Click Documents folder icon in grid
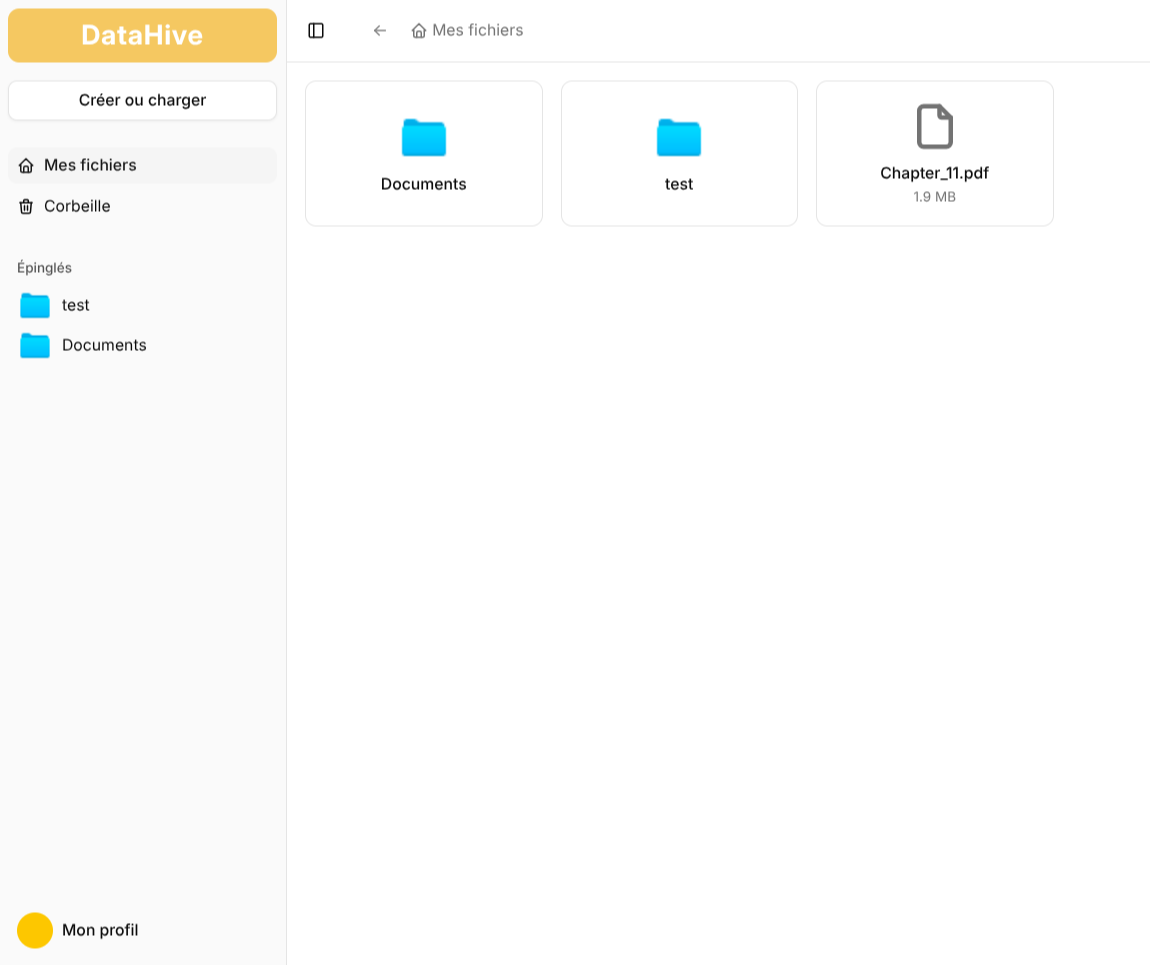This screenshot has height=965, width=1150. click(424, 137)
